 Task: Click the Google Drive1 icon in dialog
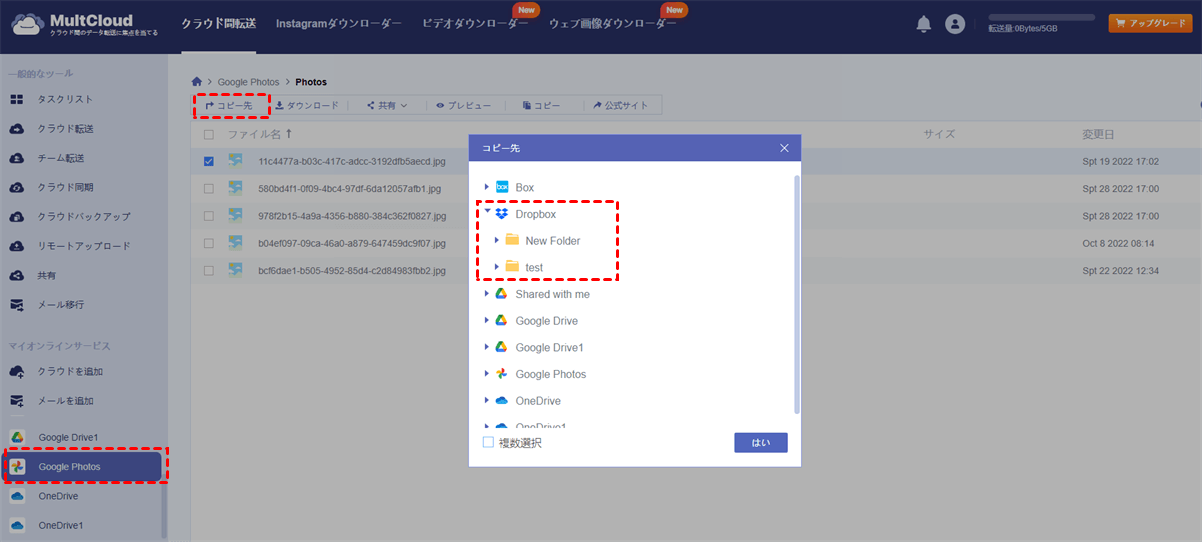click(x=502, y=347)
